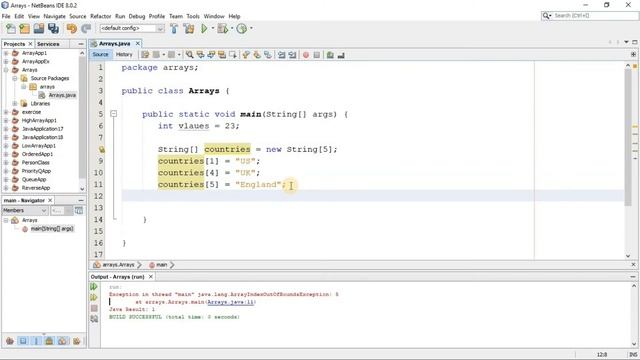
Task: Click the Uncomment code icon
Action: pos(341,55)
